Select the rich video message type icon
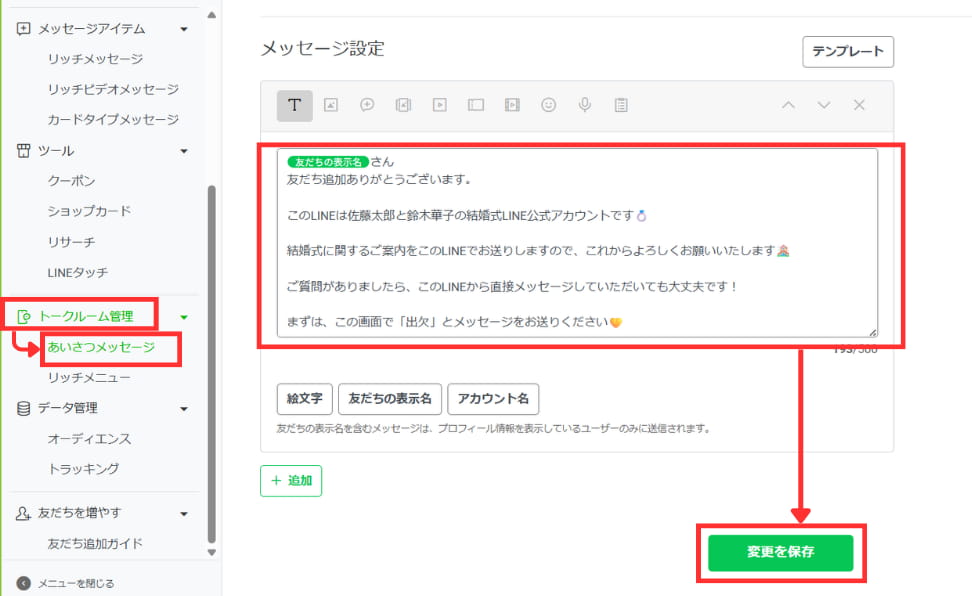The width and height of the screenshot is (972, 596). coord(512,105)
